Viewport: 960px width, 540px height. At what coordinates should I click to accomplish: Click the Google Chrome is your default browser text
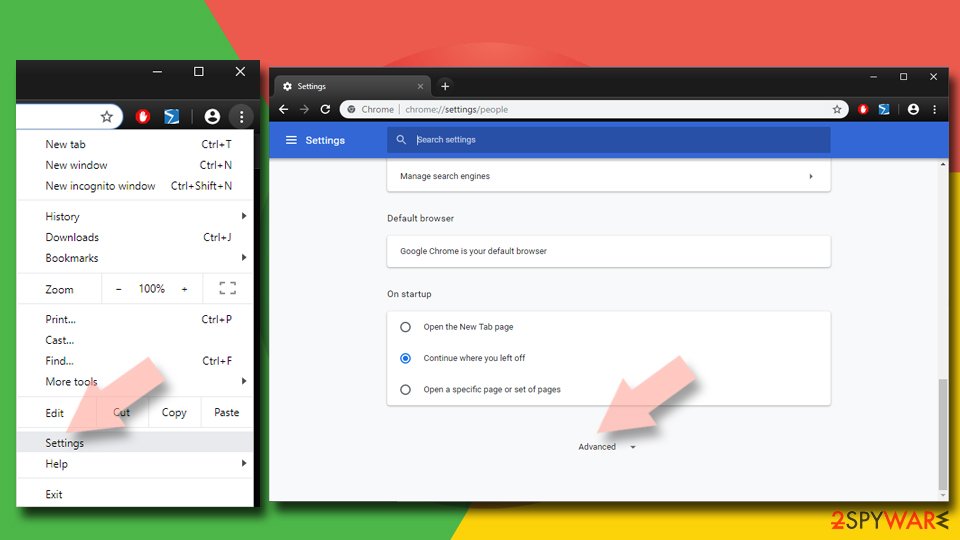click(x=473, y=251)
